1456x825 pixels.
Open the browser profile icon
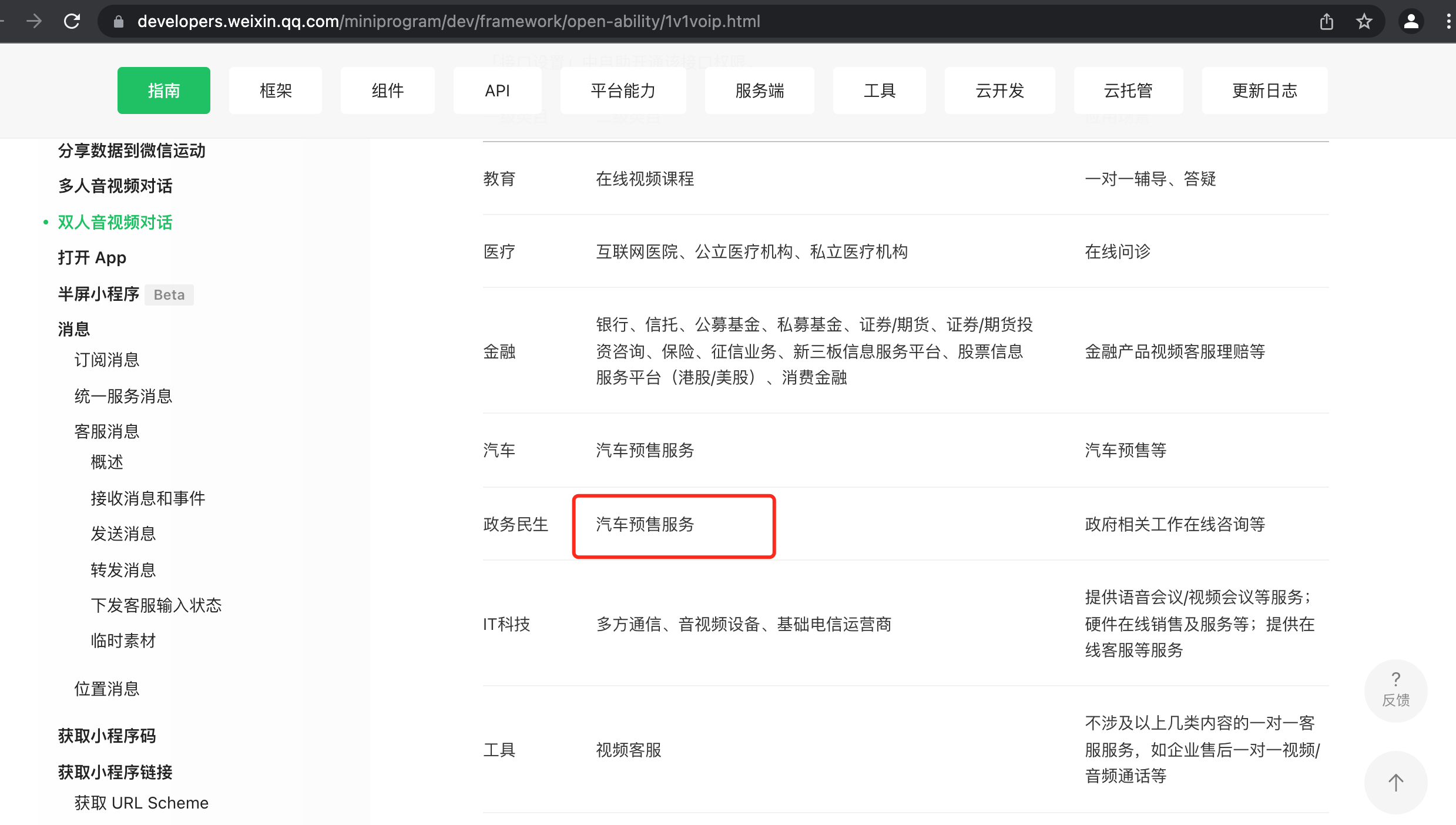1411,22
